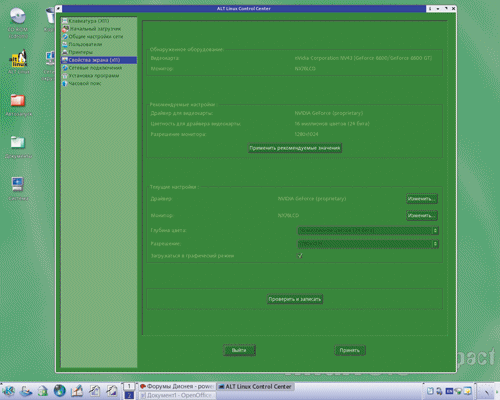Click the detected video card name text
500x400 pixels.
(x=363, y=58)
